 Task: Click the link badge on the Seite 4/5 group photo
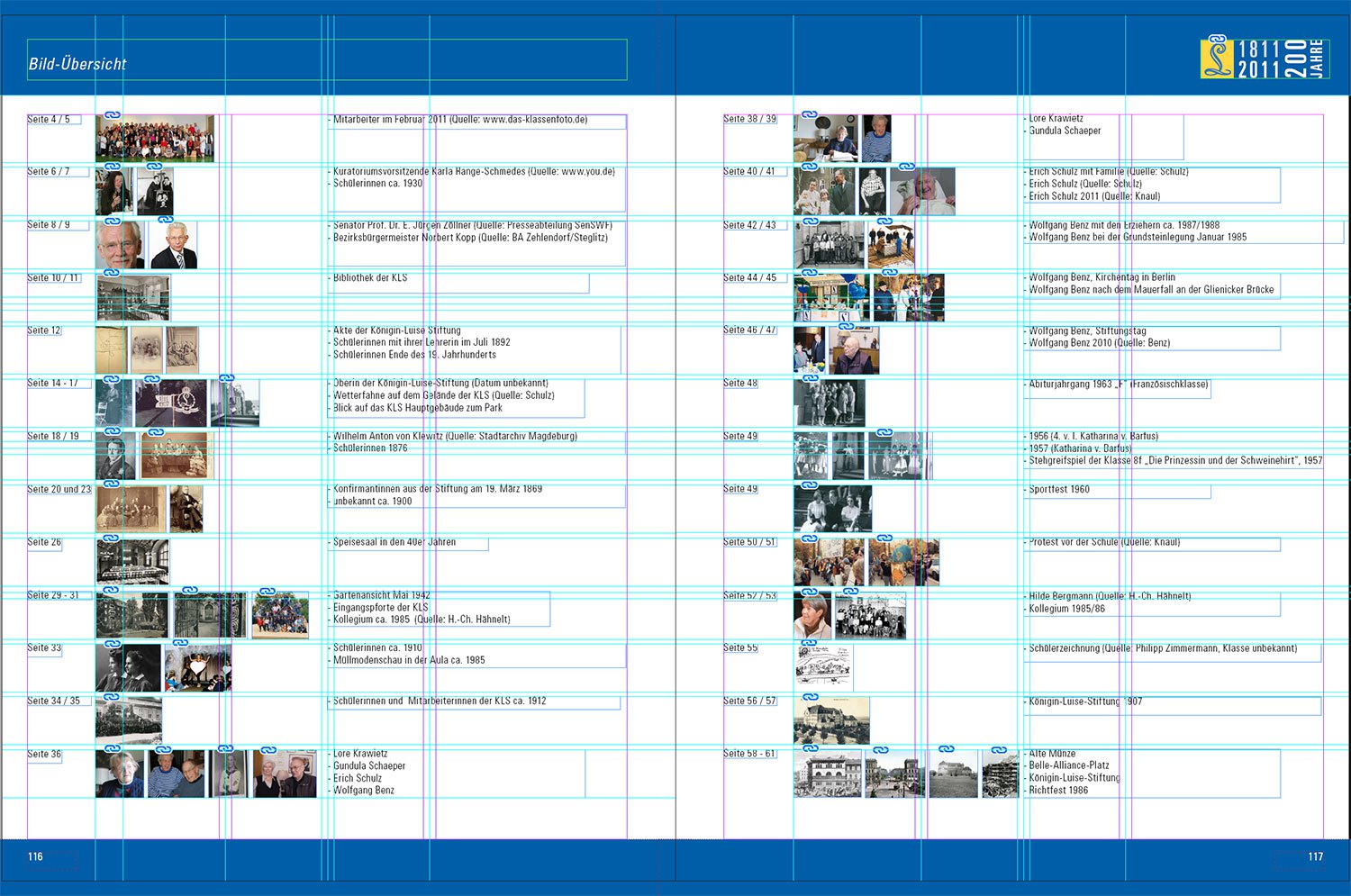pos(113,115)
